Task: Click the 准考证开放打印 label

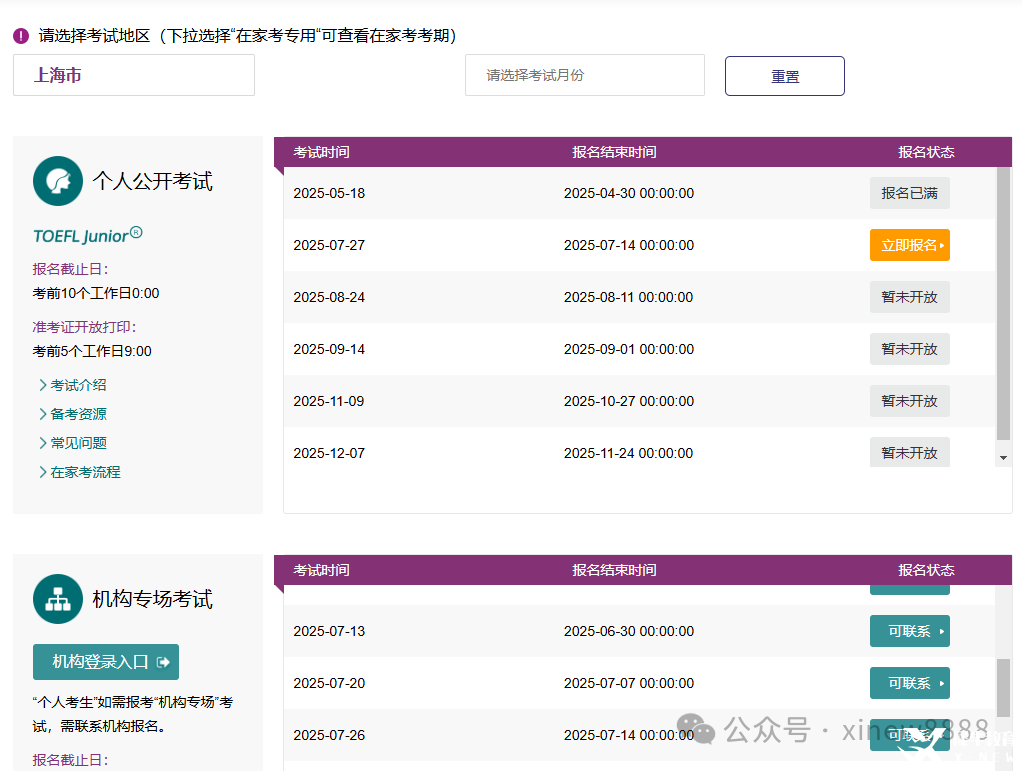Action: (x=85, y=327)
